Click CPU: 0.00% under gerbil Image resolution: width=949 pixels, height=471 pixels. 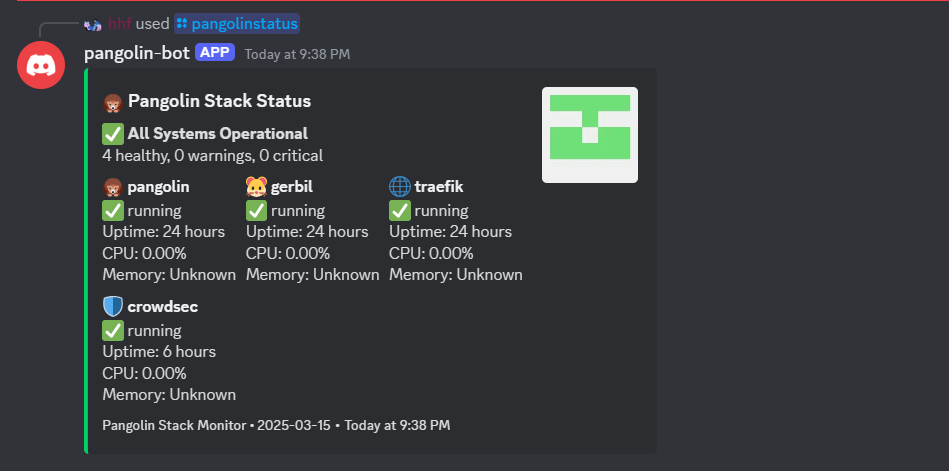coord(287,253)
